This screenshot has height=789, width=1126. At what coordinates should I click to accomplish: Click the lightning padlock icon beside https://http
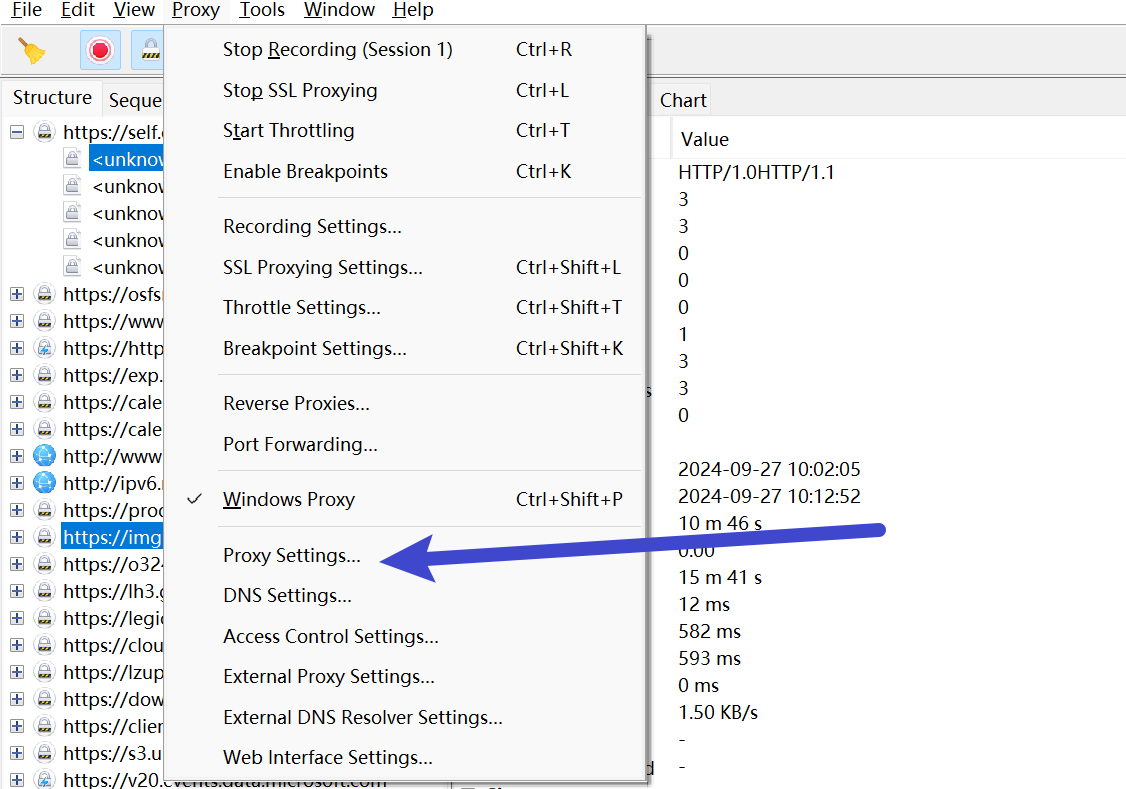pyautogui.click(x=45, y=348)
